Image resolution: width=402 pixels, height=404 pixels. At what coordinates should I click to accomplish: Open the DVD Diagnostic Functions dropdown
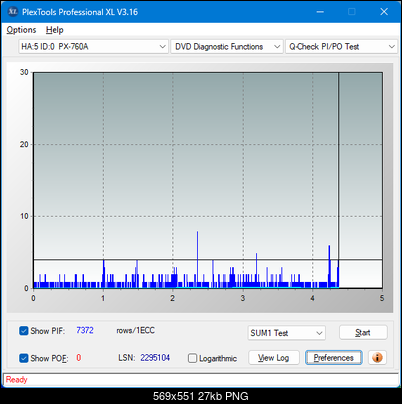coord(227,47)
